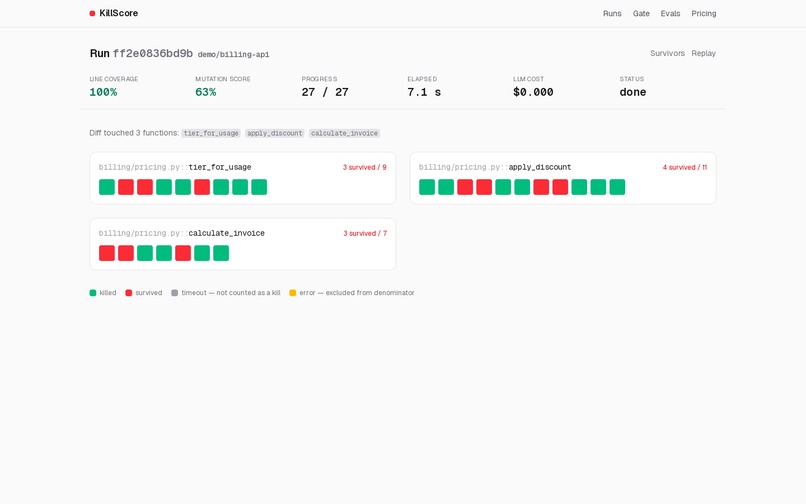Click the gray timeout legend swatch
The width and height of the screenshot is (806, 504).
pyautogui.click(x=174, y=293)
